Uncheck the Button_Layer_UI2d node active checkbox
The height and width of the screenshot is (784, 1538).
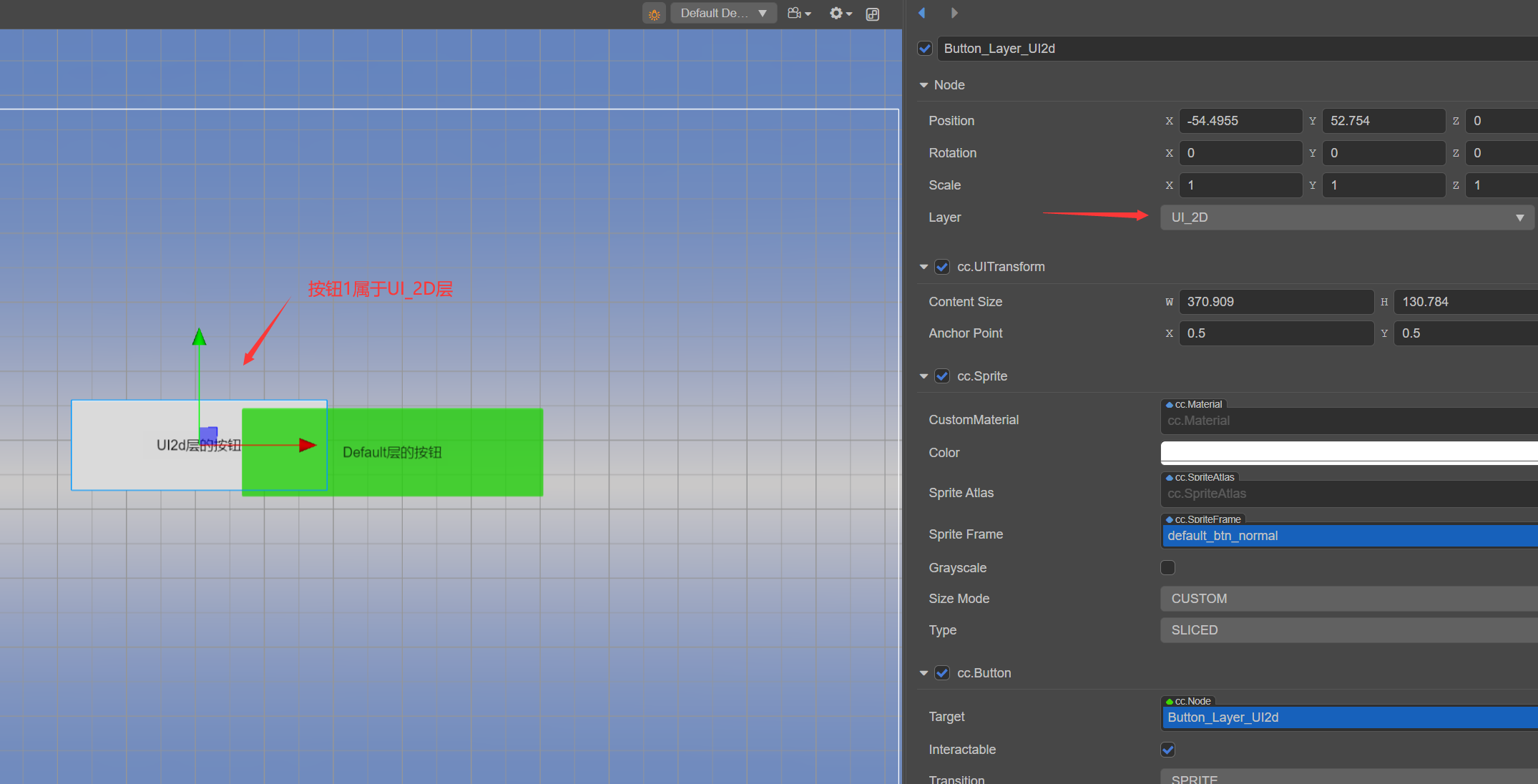click(925, 49)
